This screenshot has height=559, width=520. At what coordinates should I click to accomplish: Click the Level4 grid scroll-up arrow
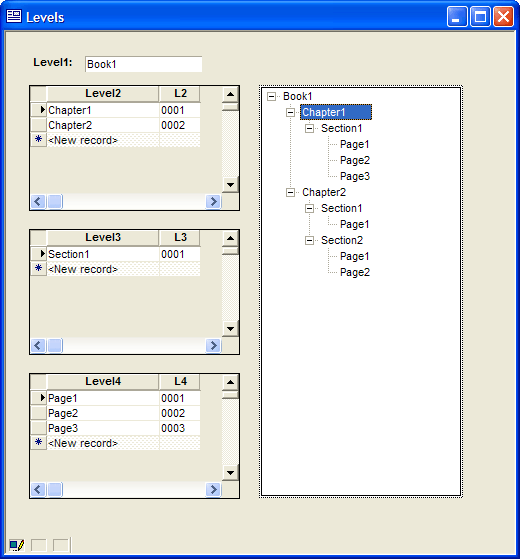click(x=230, y=382)
